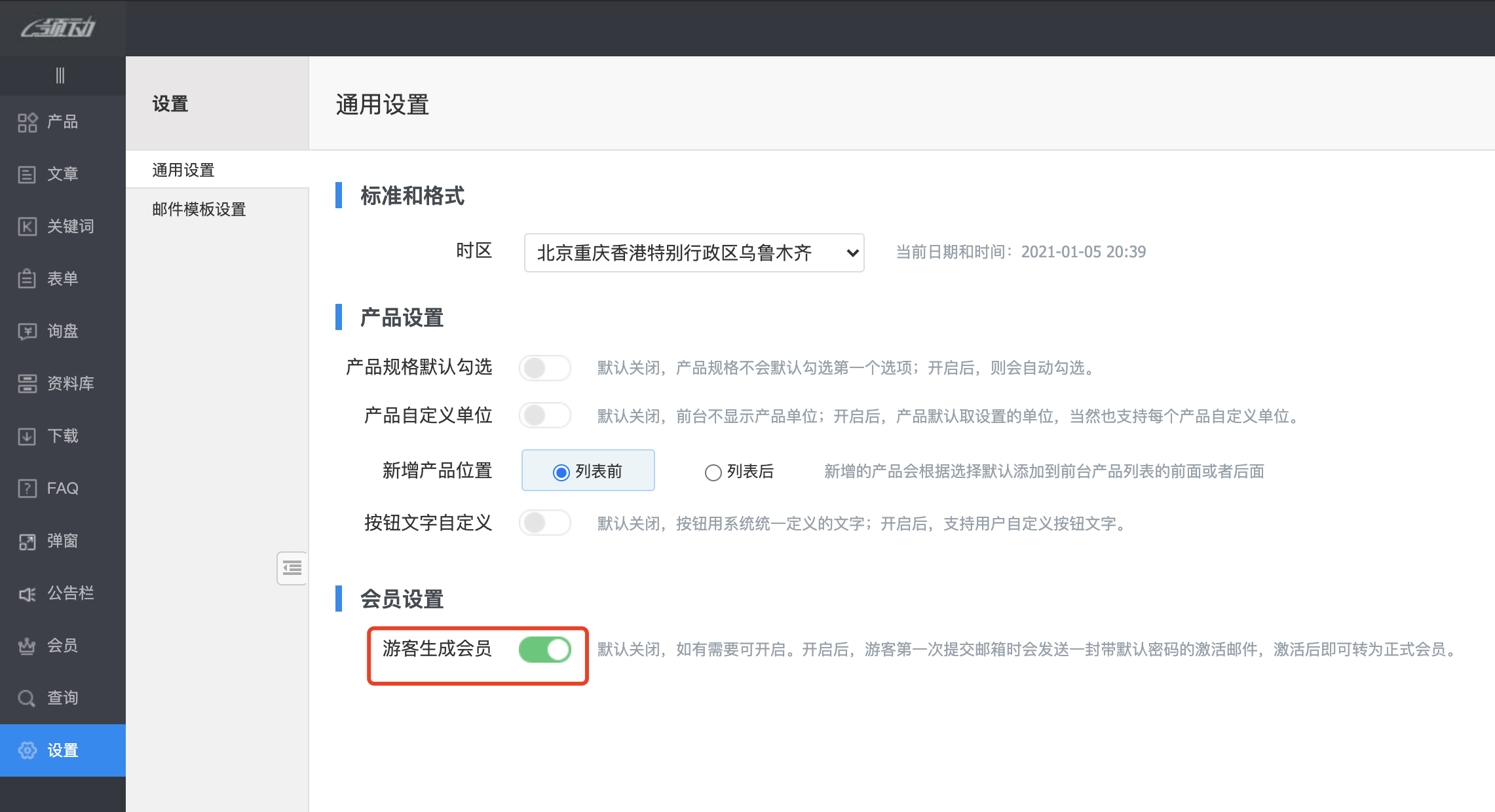
Task: Open the 关键词 keywords icon
Action: coord(27,227)
